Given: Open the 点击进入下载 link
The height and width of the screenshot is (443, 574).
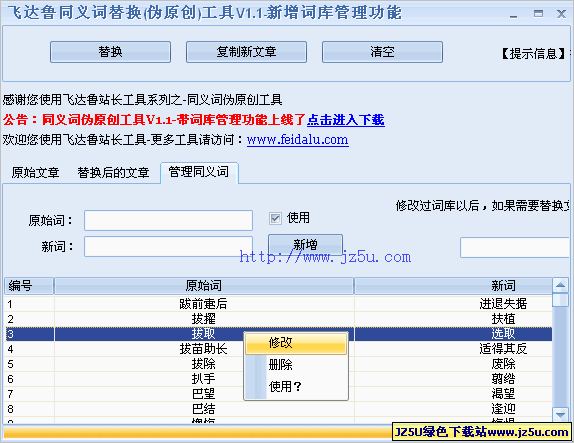Looking at the screenshot, I should 346,120.
